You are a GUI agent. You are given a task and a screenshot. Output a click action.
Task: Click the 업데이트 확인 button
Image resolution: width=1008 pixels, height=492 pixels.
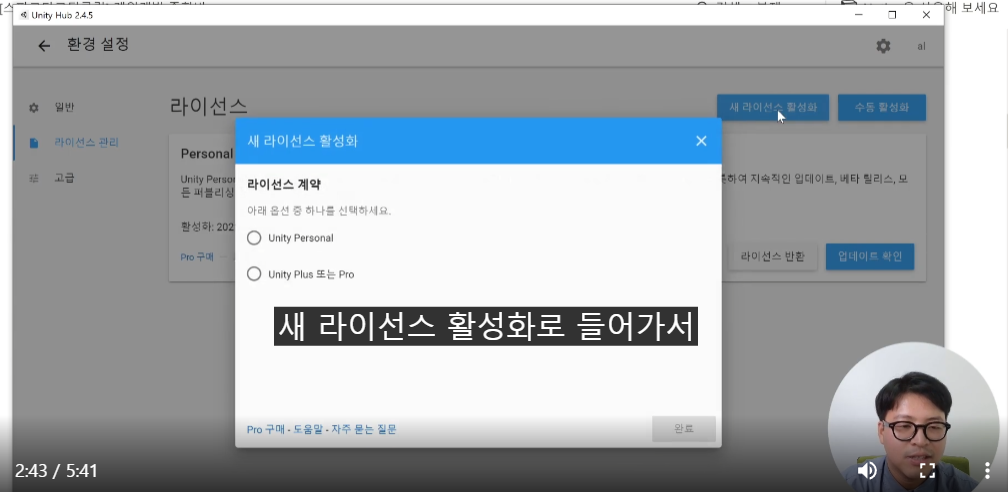tap(870, 257)
